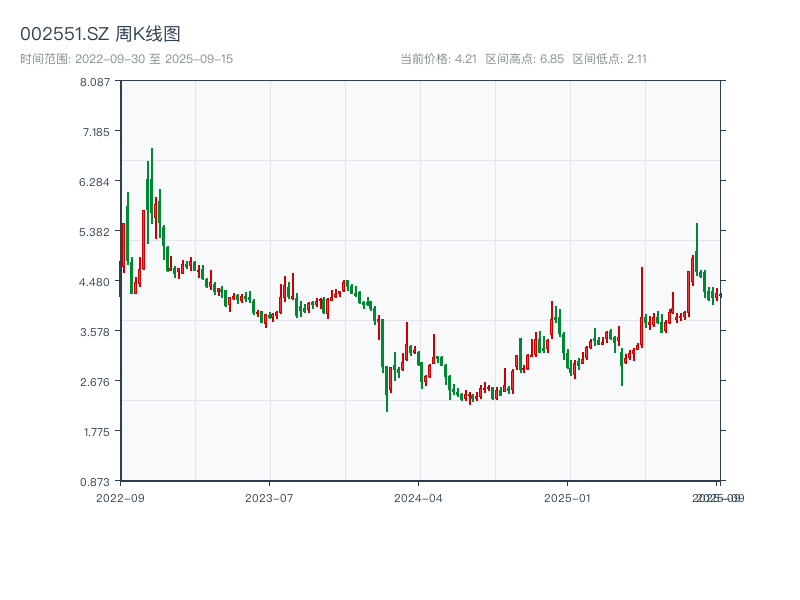Click the 区间高点: 6.85 label

tap(524, 59)
